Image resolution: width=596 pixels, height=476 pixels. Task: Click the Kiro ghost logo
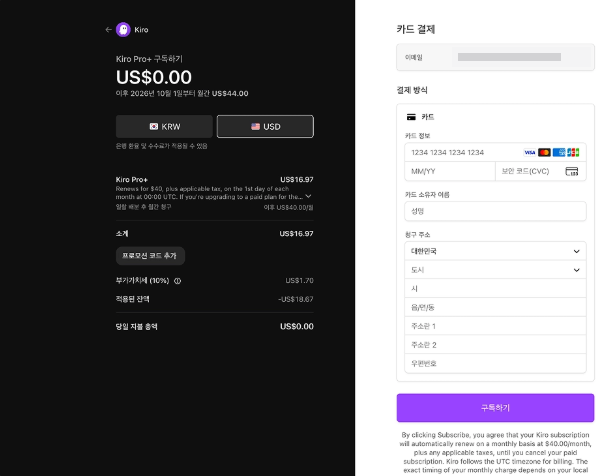tap(123, 30)
